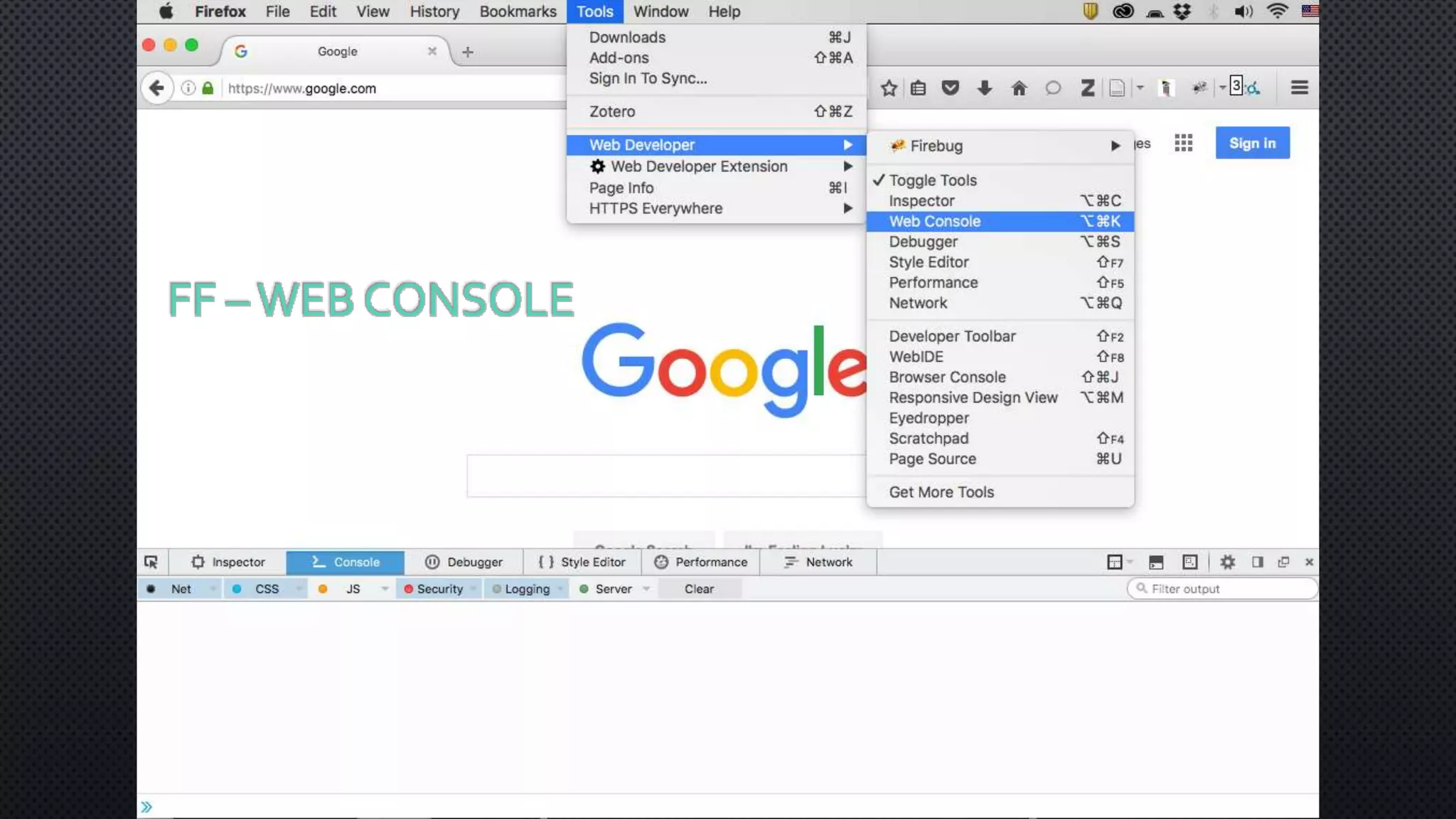Expand the JS filter dropdown arrow
Screen dimensions: 1456x819
[x=385, y=589]
